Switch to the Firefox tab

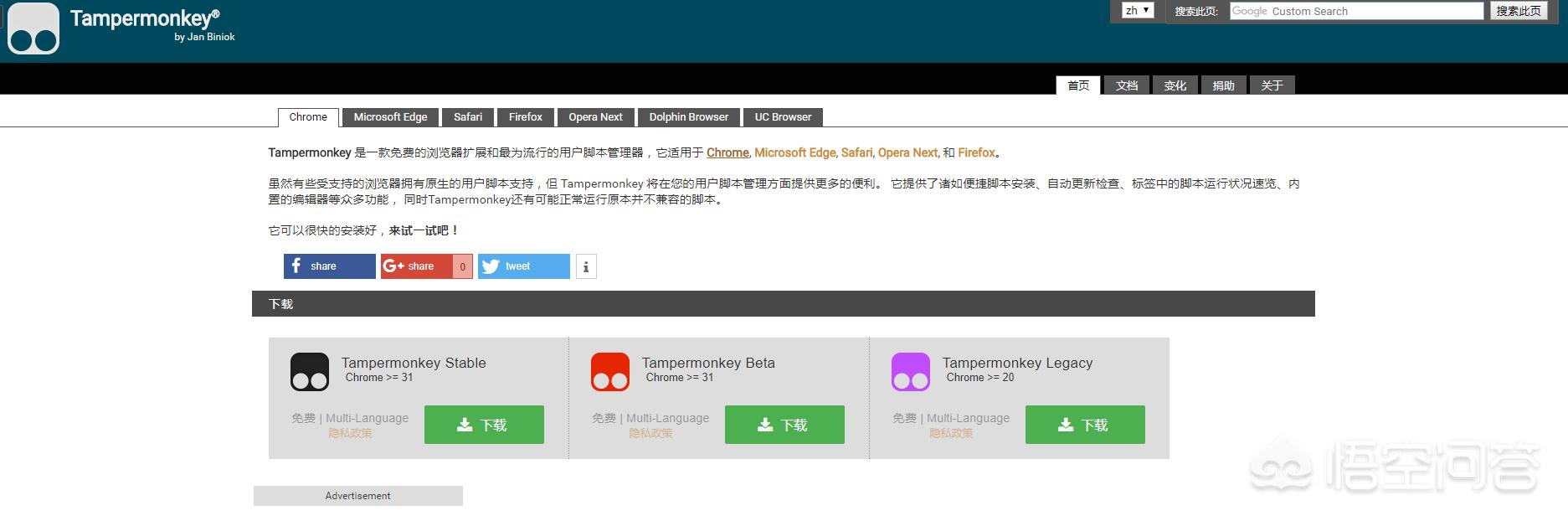coord(526,117)
